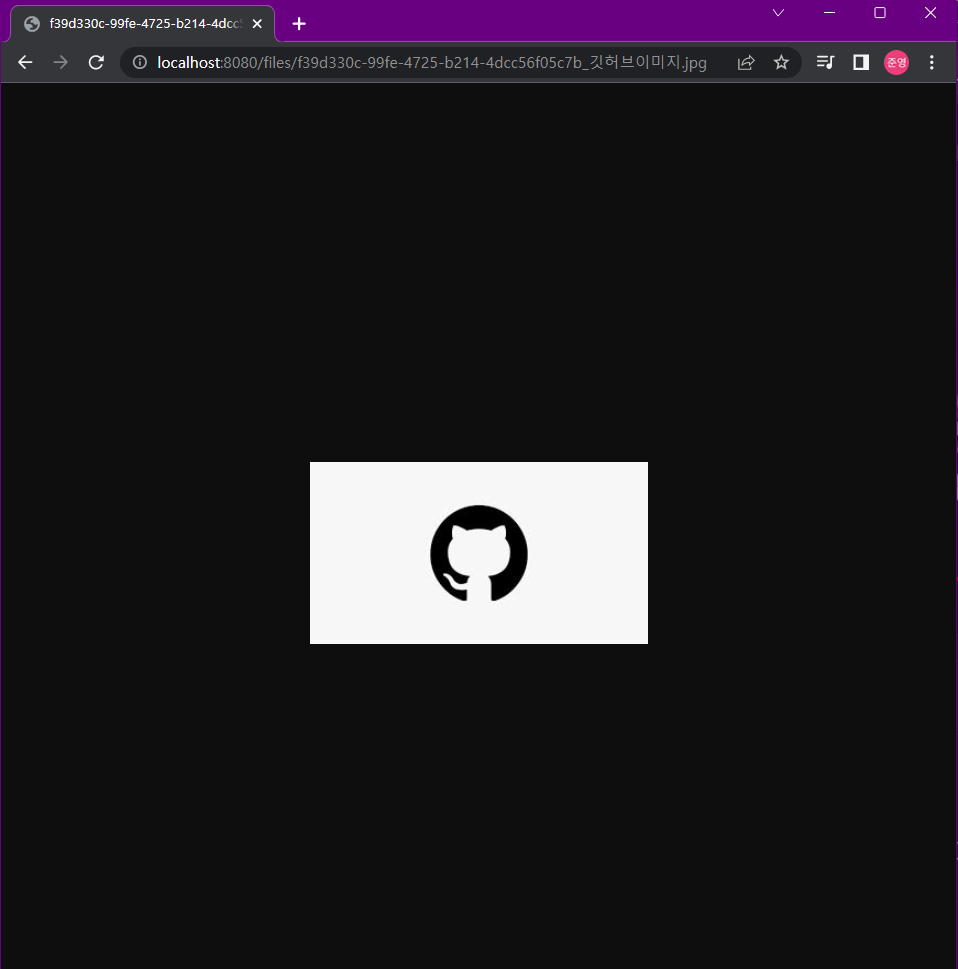Switch to the f39d330c-99fe tab
Image resolution: width=958 pixels, height=969 pixels.
pyautogui.click(x=143, y=24)
